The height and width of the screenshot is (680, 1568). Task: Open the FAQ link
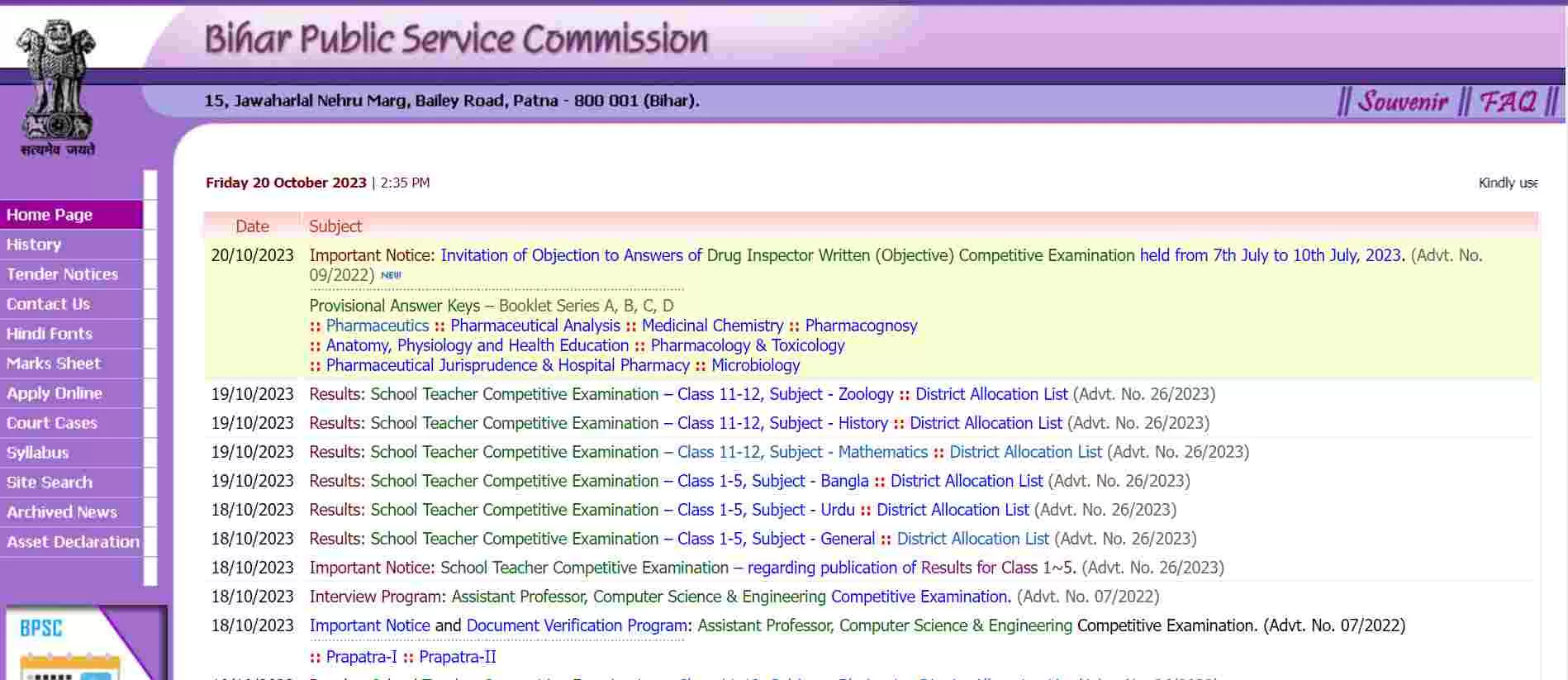pos(1508,102)
